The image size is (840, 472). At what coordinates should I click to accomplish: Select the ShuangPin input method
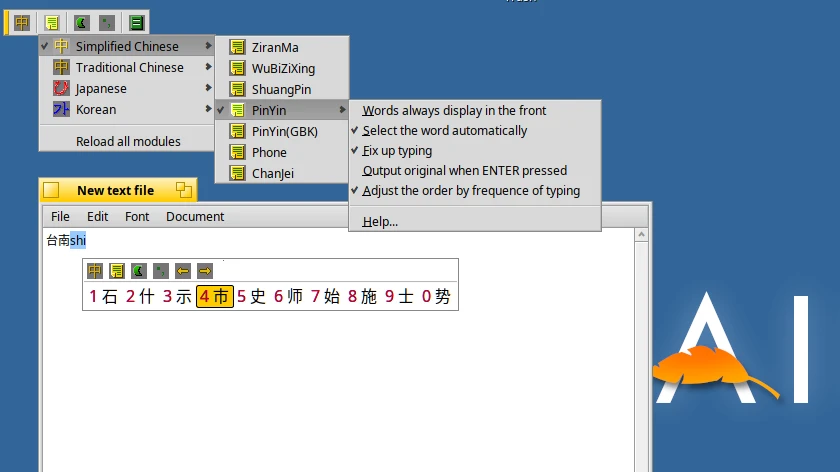(x=281, y=89)
